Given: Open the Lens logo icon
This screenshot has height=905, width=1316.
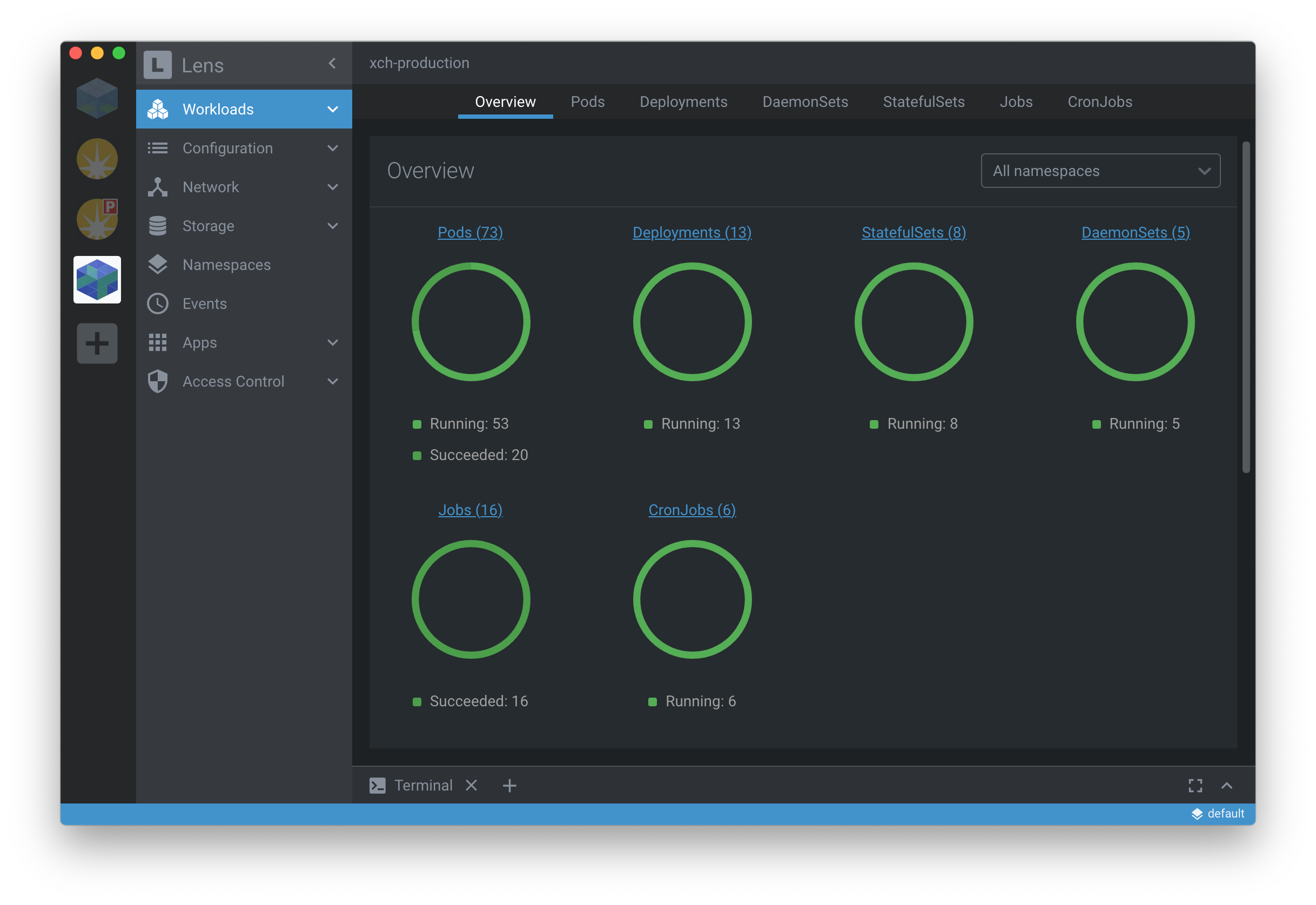Looking at the screenshot, I should tap(157, 65).
